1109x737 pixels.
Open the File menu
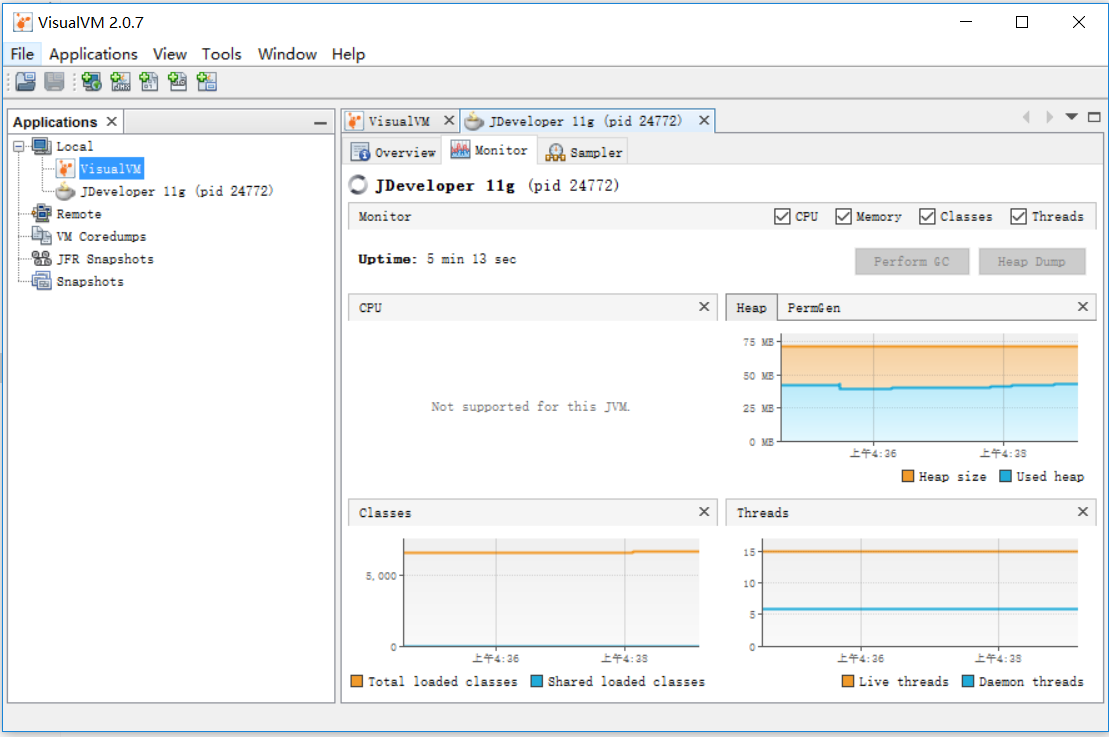(22, 54)
